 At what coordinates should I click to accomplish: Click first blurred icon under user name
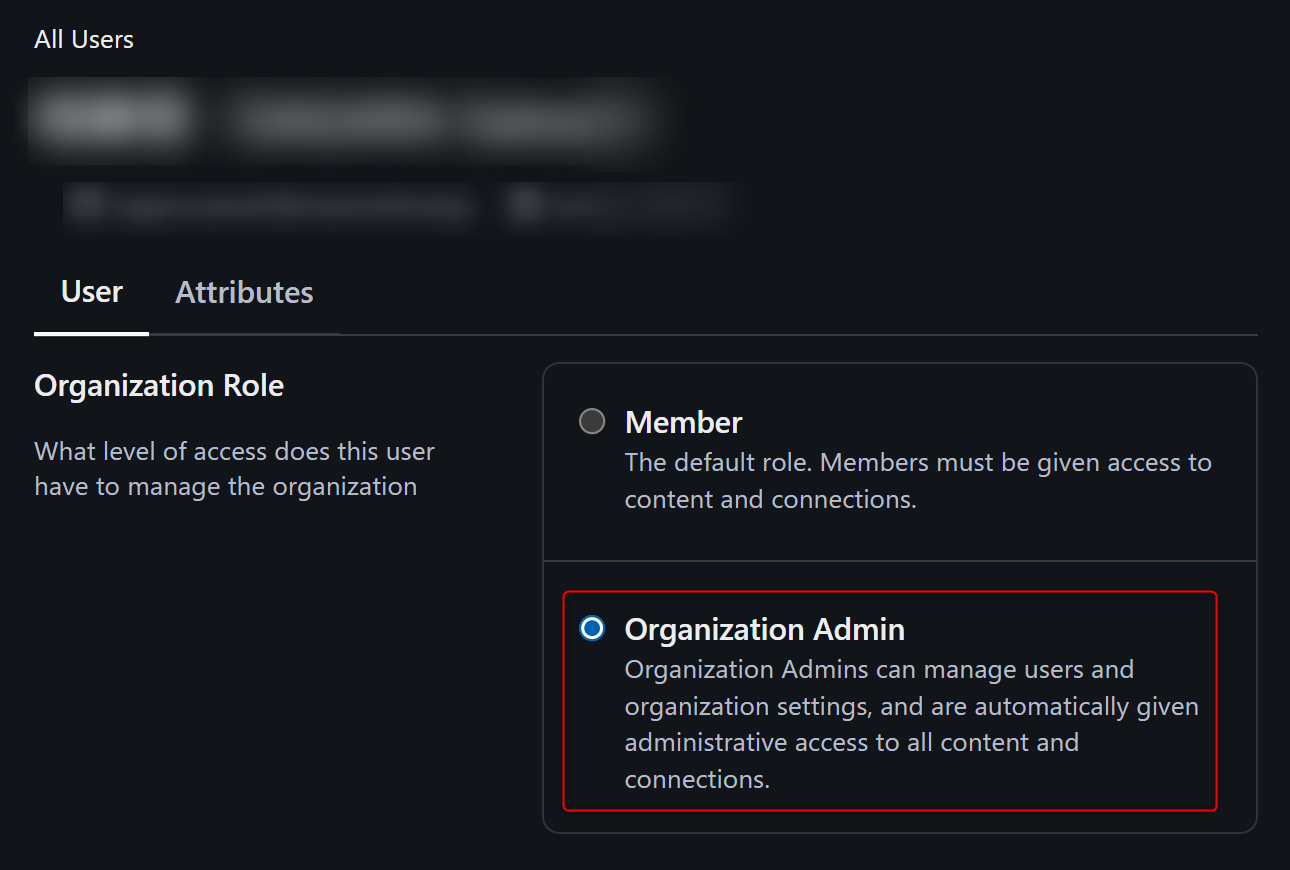point(88,206)
